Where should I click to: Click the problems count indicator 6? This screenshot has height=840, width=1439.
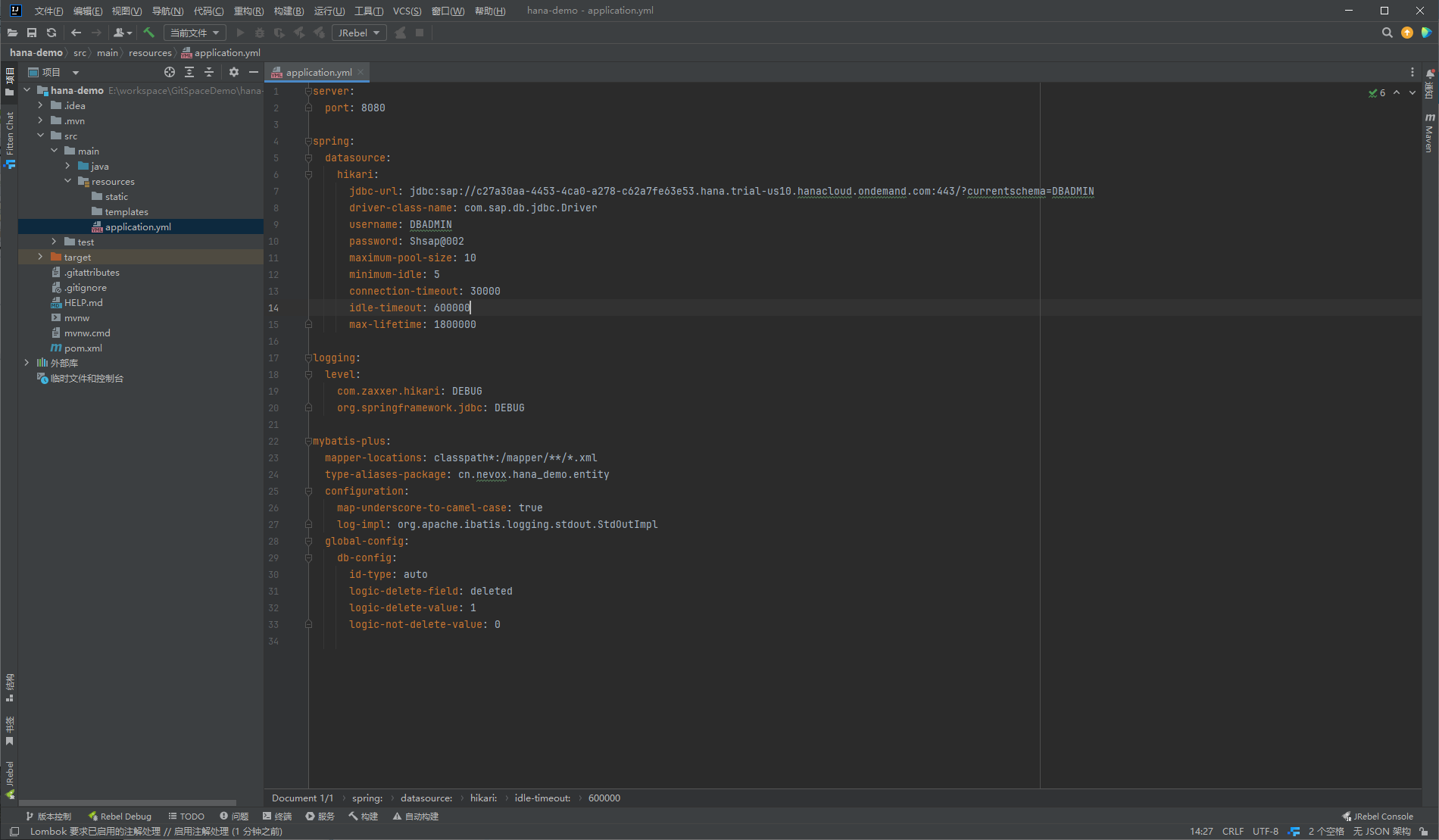pyautogui.click(x=1377, y=92)
